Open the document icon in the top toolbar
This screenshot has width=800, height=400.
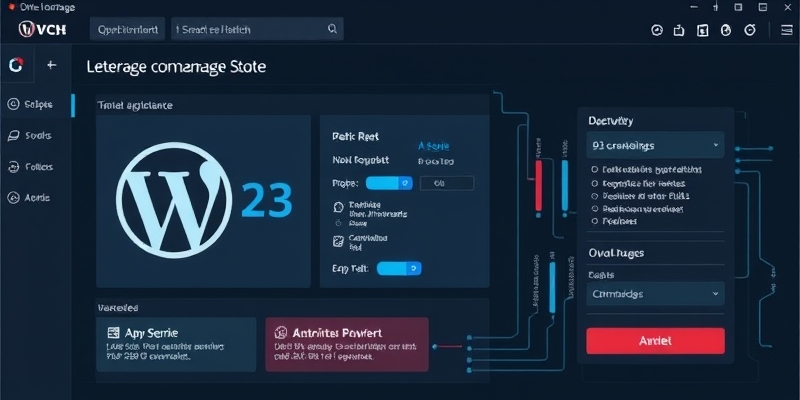703,30
